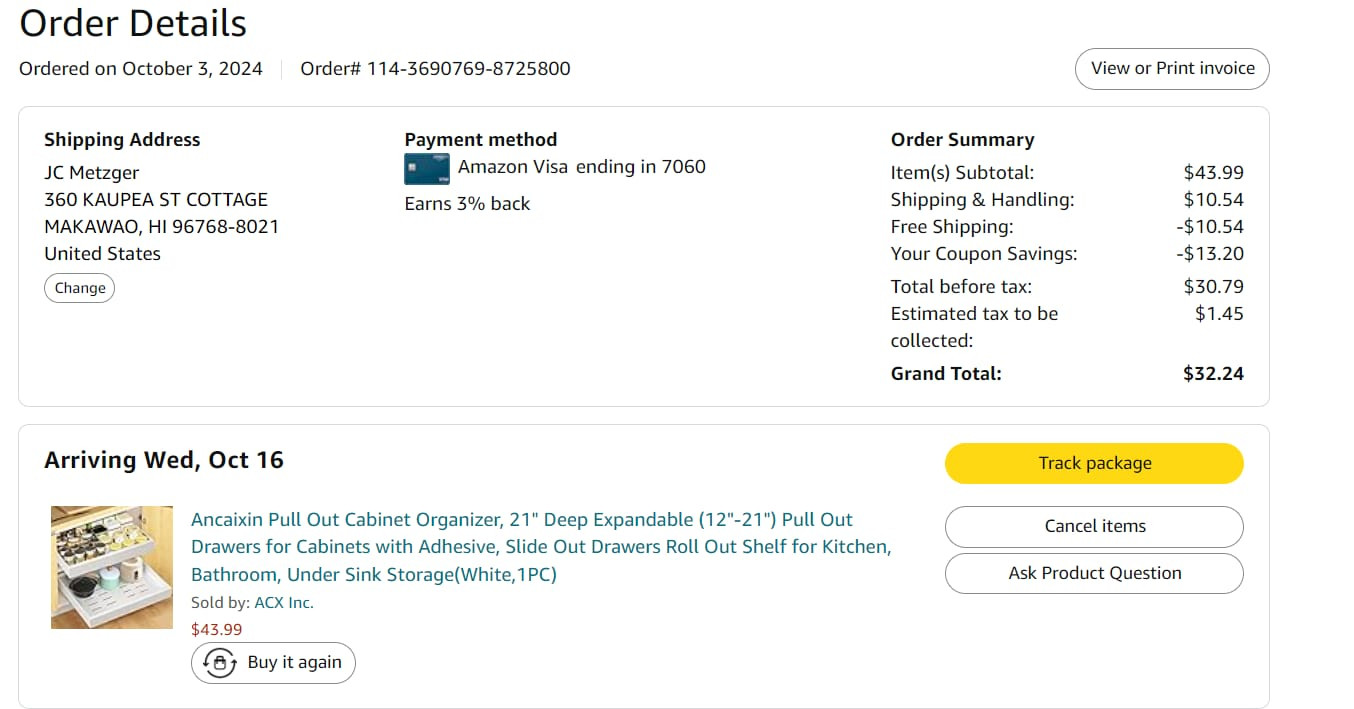Click the Amazon Visa card icon
The width and height of the screenshot is (1354, 709).
point(427,168)
